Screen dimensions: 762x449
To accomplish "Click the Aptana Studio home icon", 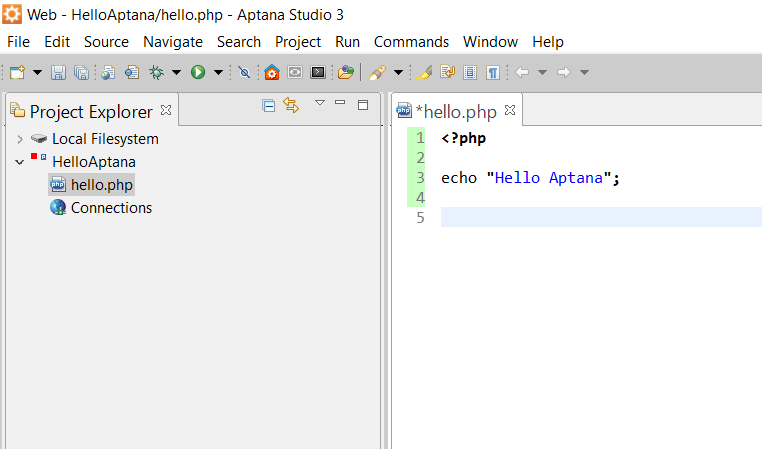I will pos(272,72).
